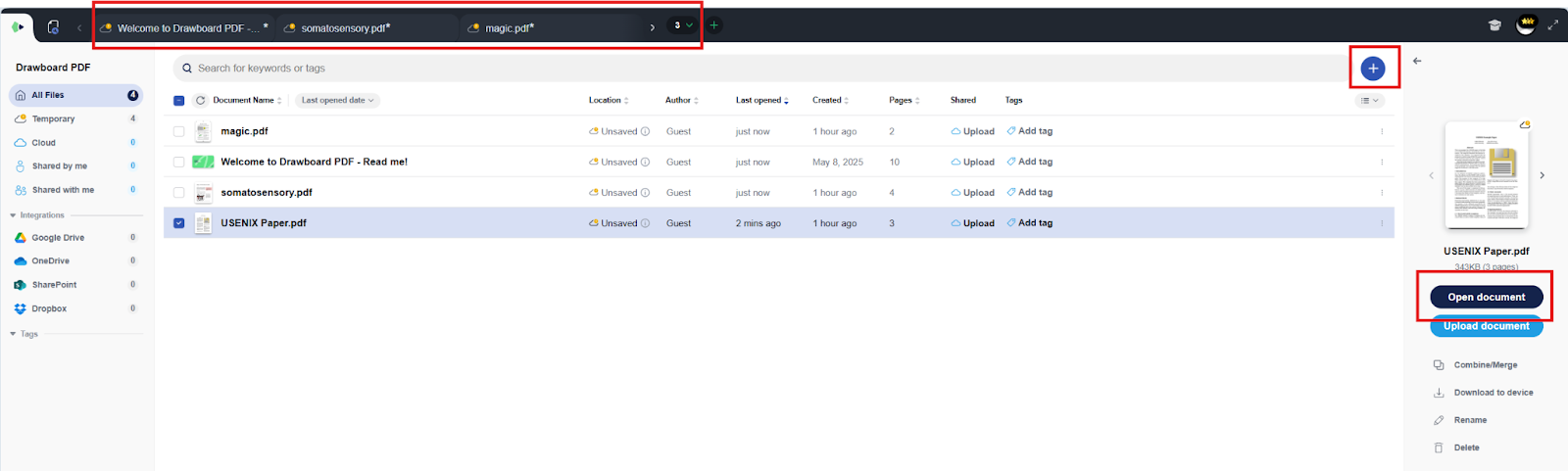Open the list view mode dropdown
The image size is (1568, 471).
(x=1369, y=100)
